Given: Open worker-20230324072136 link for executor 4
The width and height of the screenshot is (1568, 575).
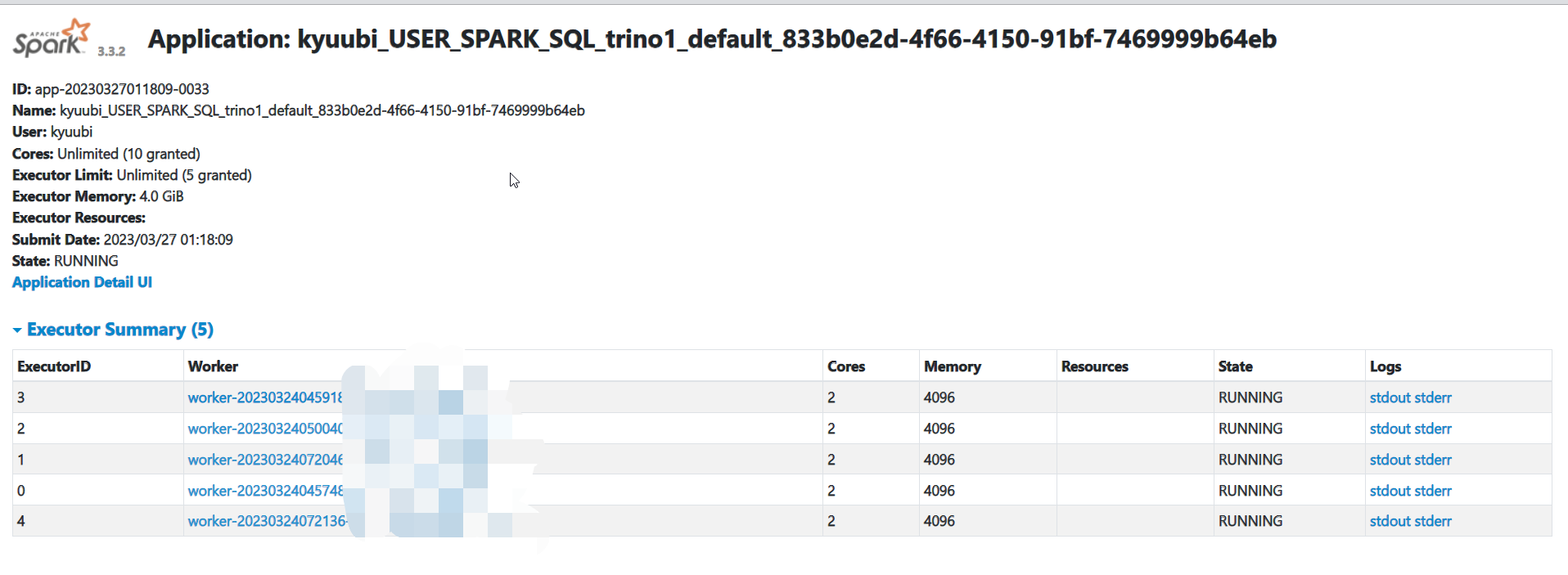Looking at the screenshot, I should 268,521.
